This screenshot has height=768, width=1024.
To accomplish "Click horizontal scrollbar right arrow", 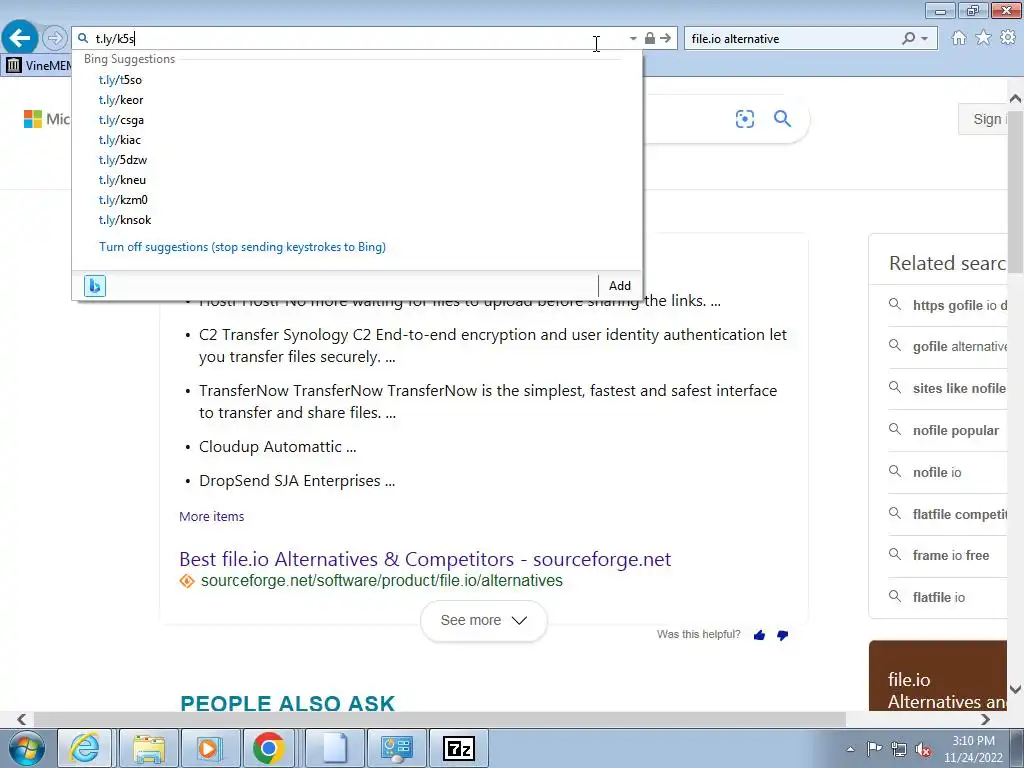I will tap(985, 719).
